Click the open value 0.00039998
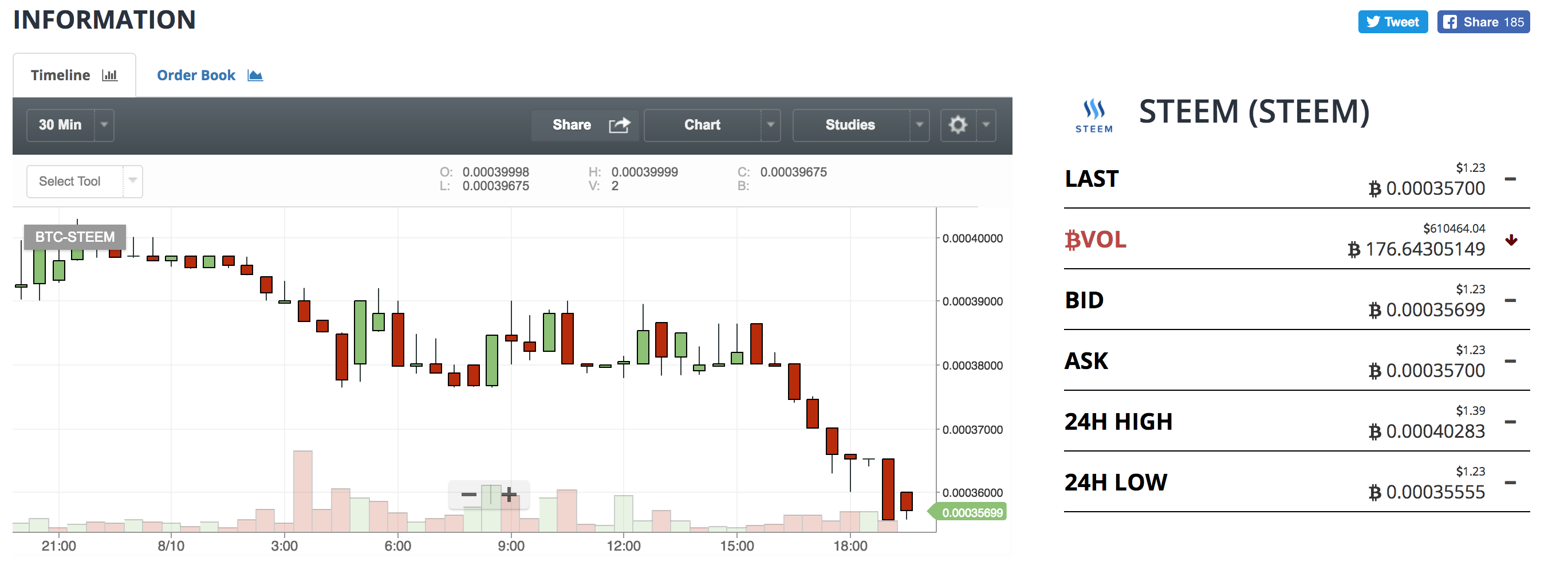The height and width of the screenshot is (573, 1568). [495, 172]
